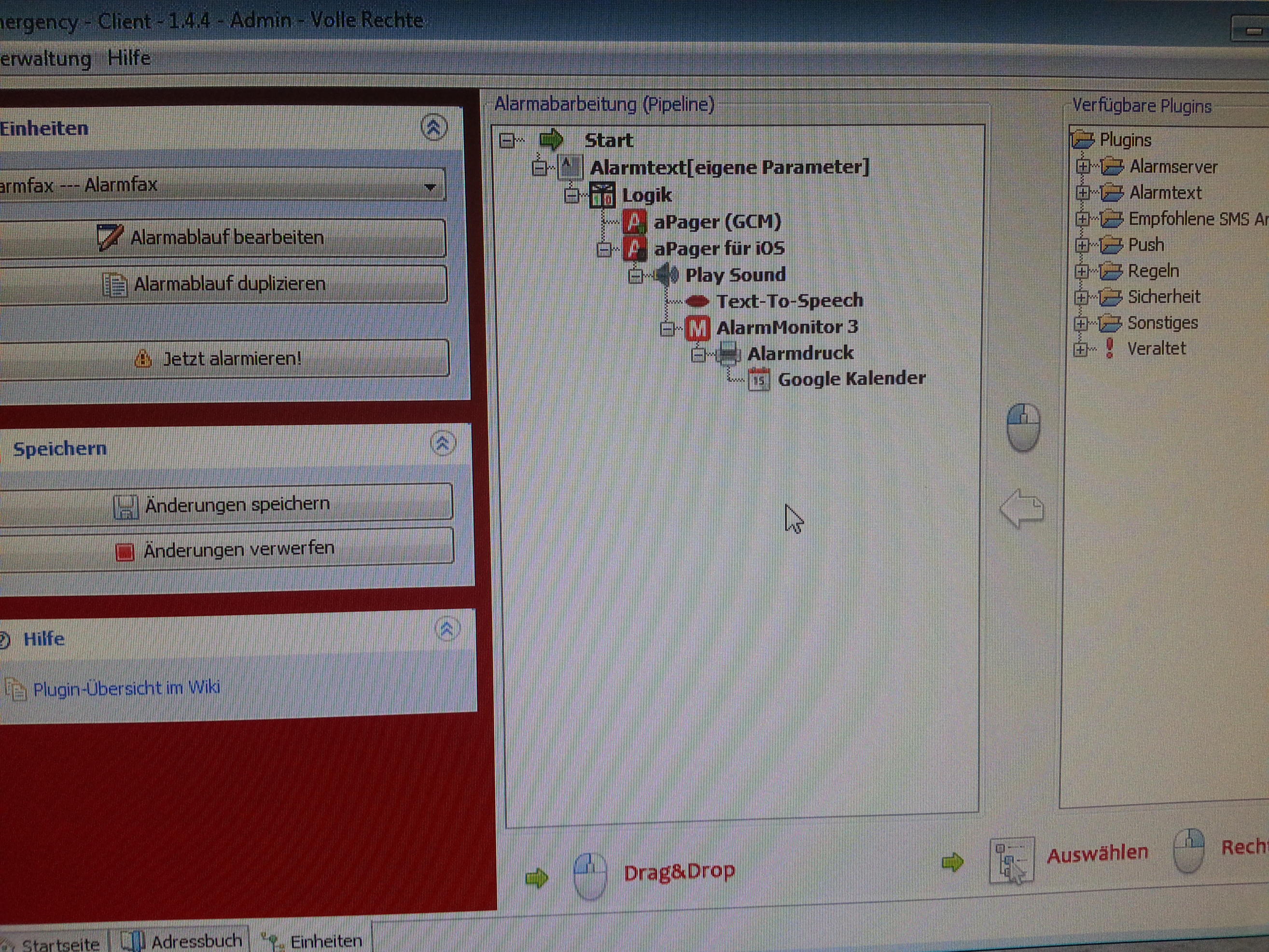Collapse the Einheiten panel with chevron
This screenshot has width=1269, height=952.
pos(434,127)
